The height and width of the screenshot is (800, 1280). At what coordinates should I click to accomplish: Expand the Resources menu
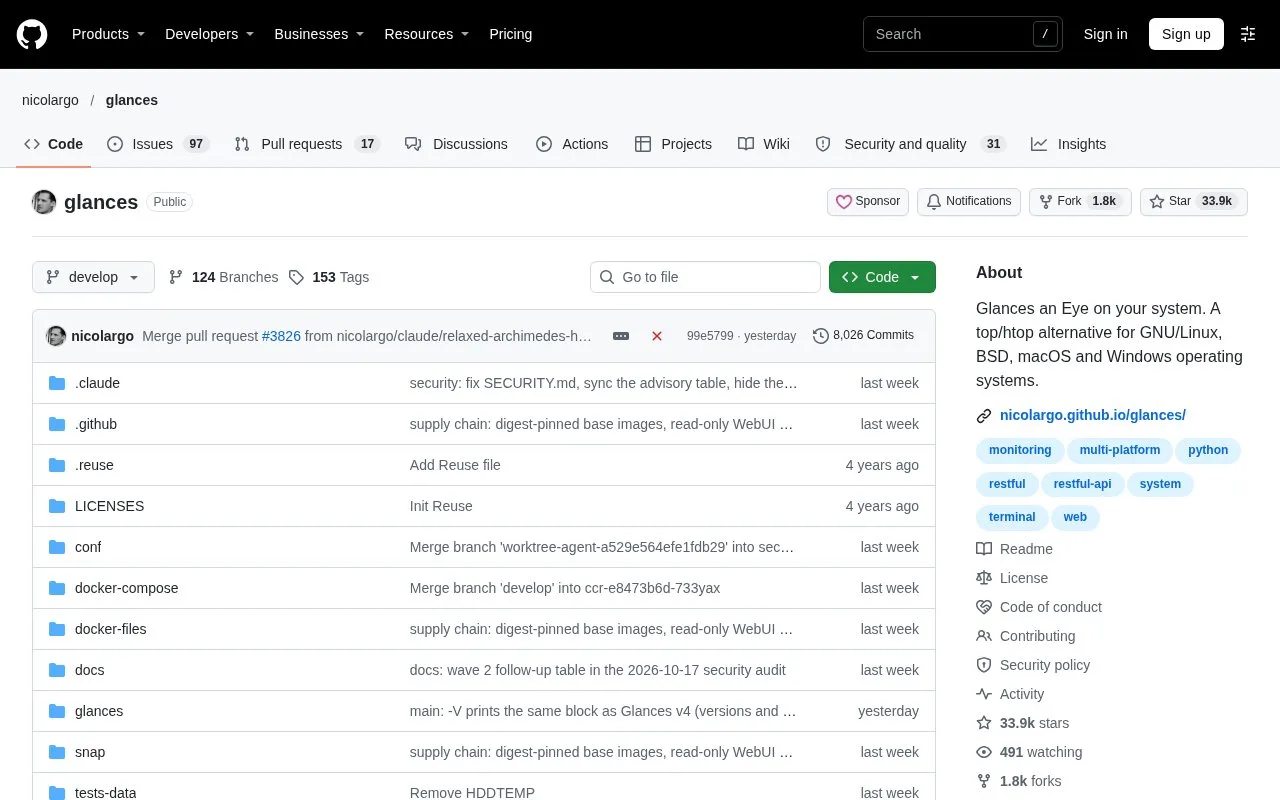[427, 34]
